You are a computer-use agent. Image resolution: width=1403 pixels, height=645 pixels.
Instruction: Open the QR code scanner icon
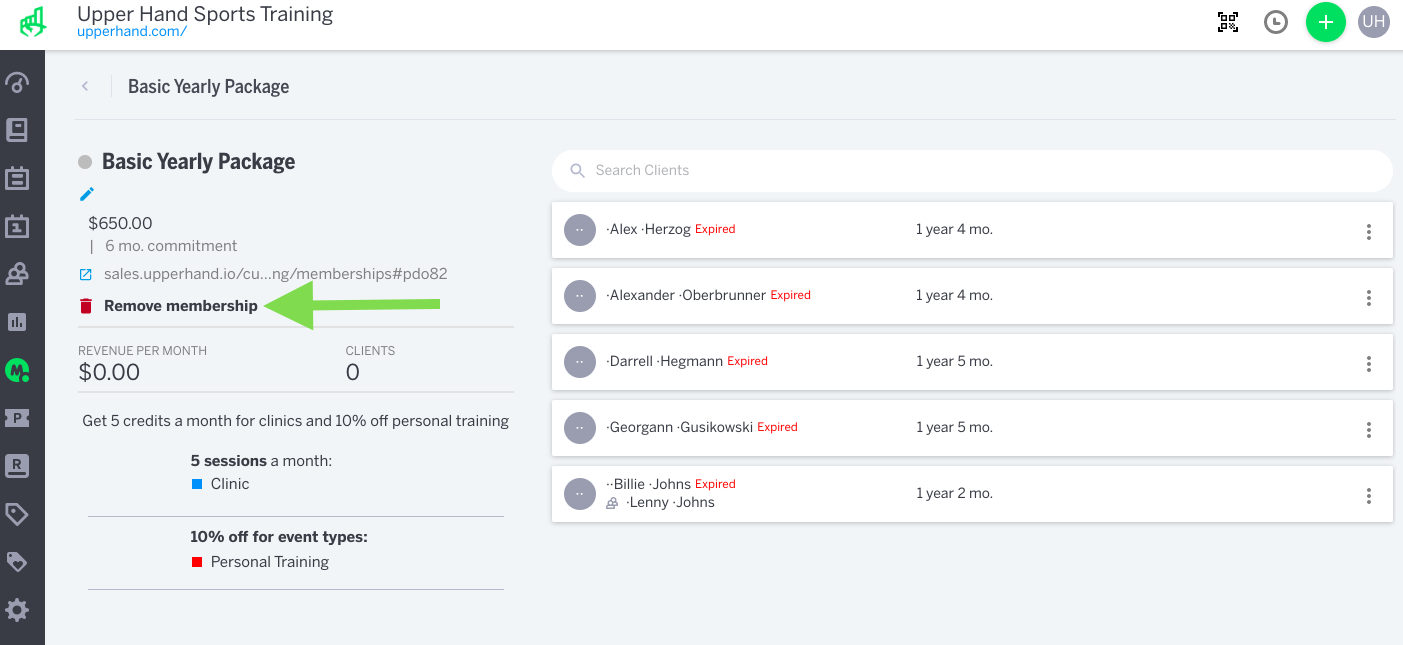1227,22
